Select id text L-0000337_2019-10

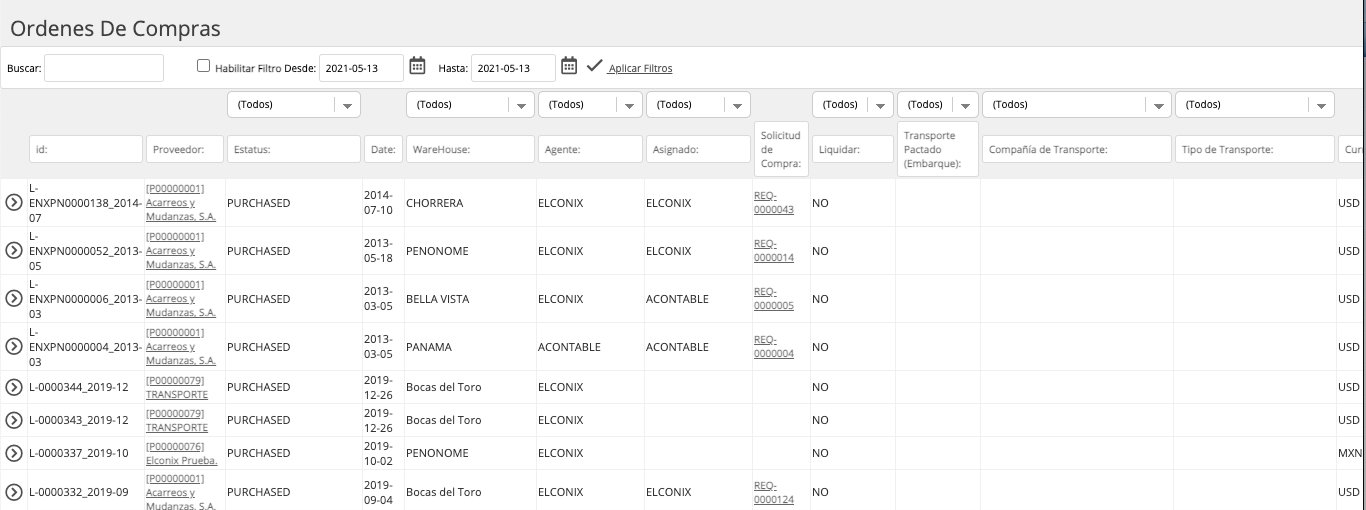[79, 453]
